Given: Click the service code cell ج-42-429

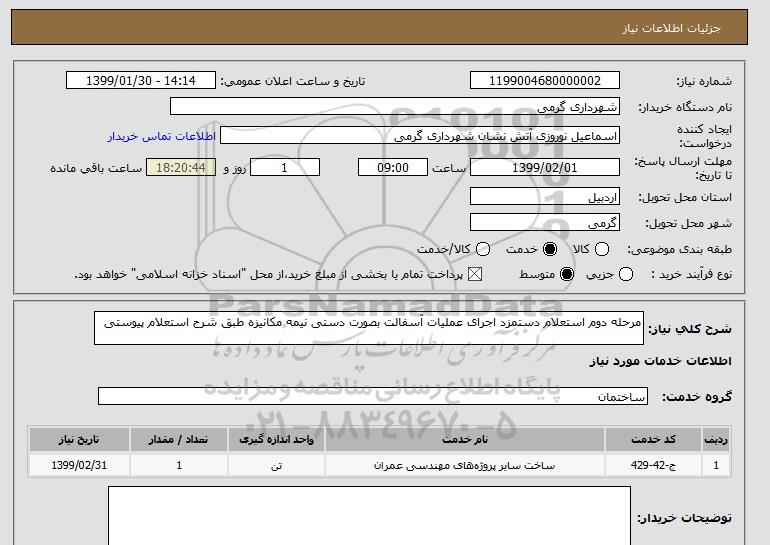Looking at the screenshot, I should click(653, 465).
